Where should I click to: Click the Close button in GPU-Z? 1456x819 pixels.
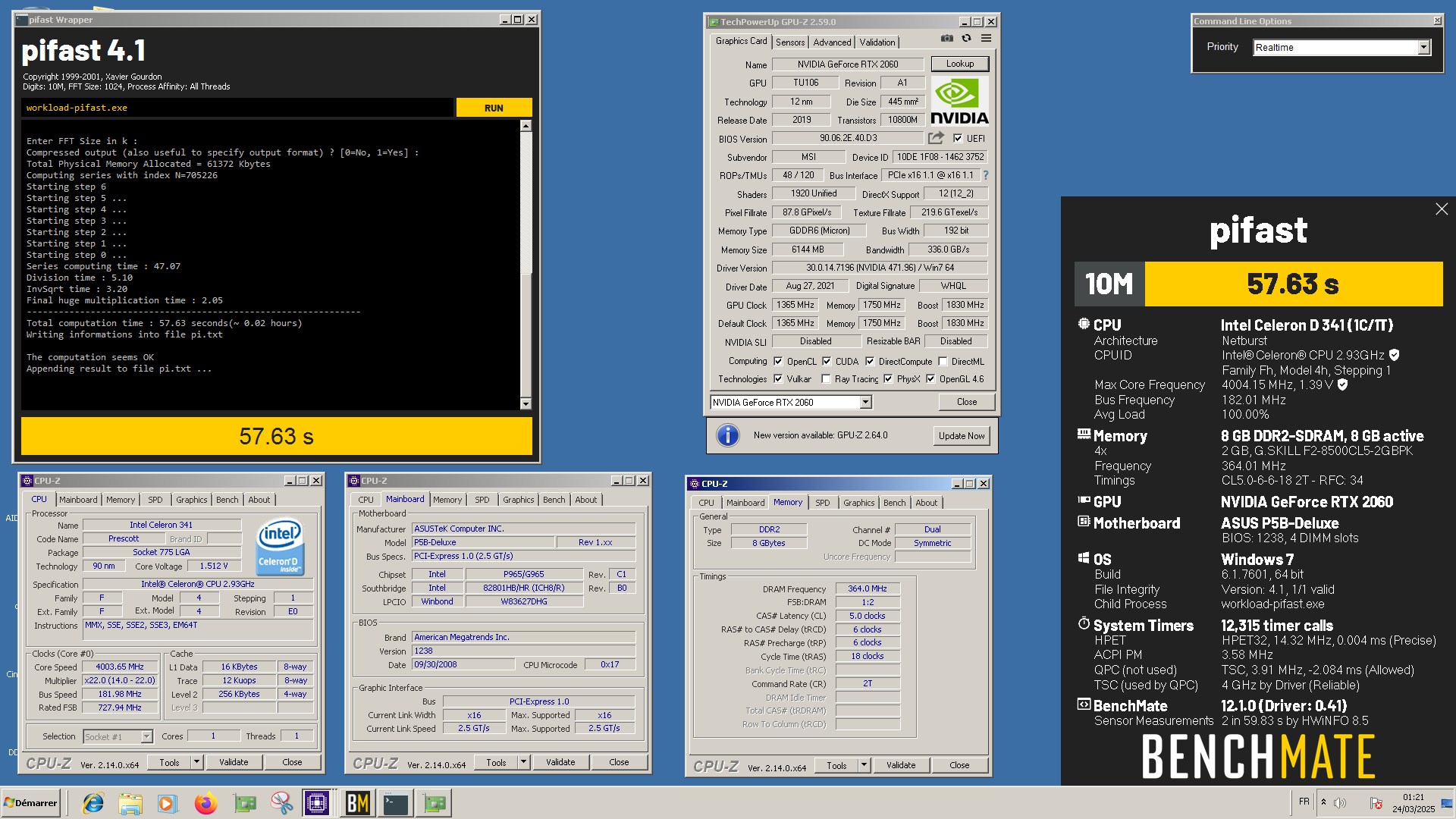[x=966, y=402]
